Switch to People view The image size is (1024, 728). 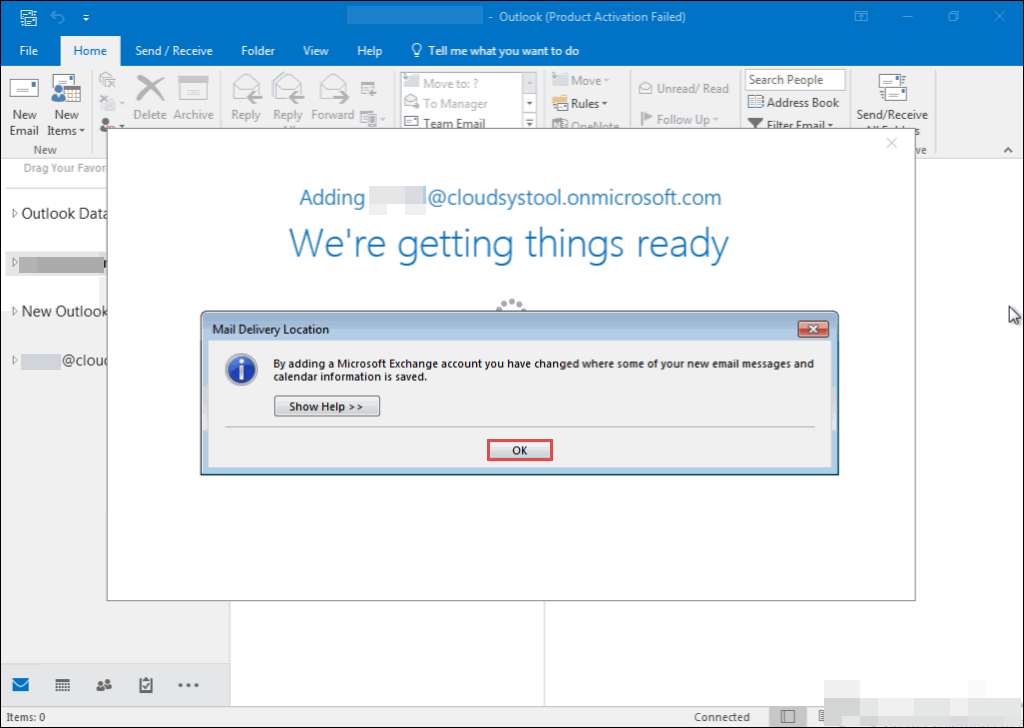click(104, 685)
